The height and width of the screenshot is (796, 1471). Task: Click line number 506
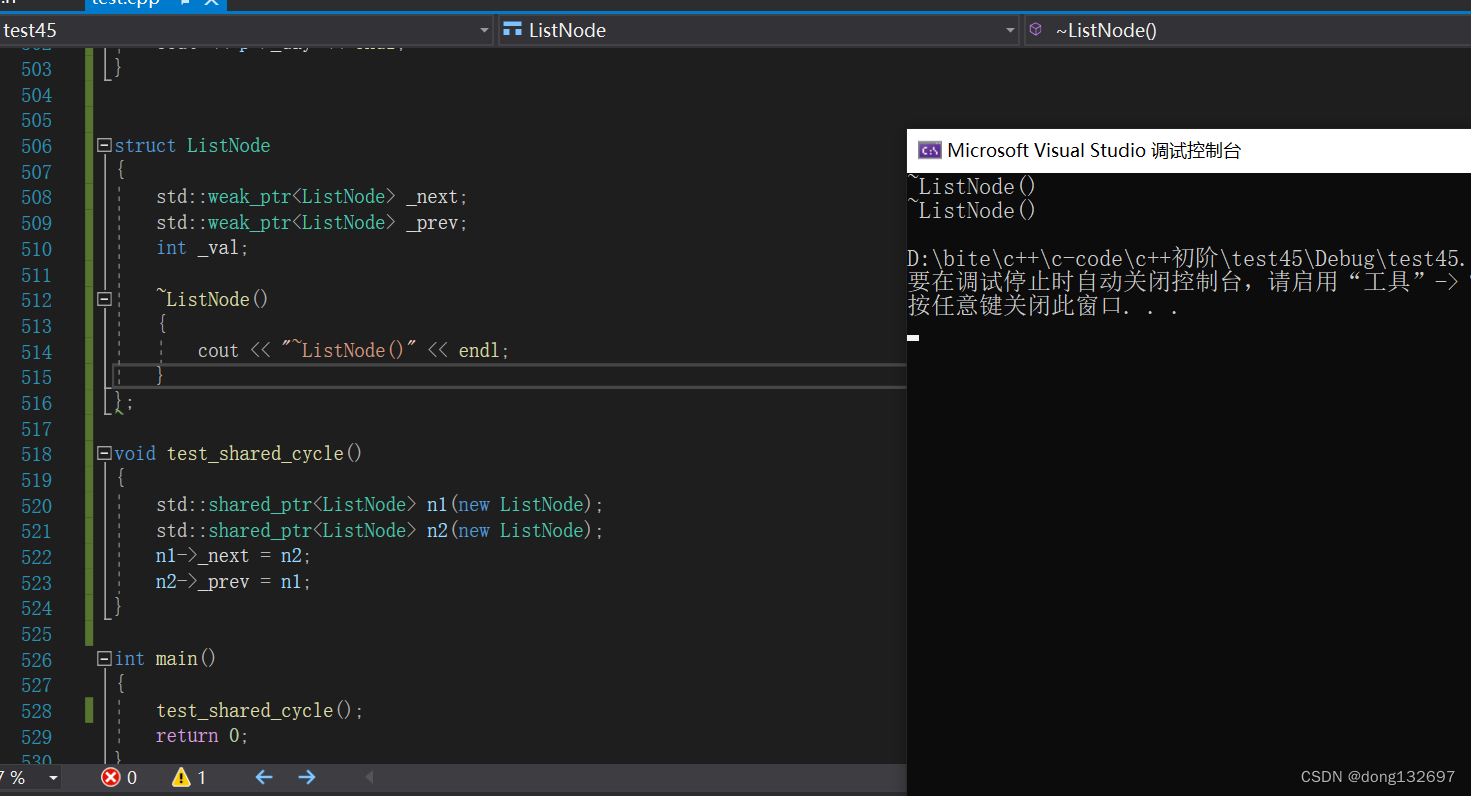coord(36,146)
